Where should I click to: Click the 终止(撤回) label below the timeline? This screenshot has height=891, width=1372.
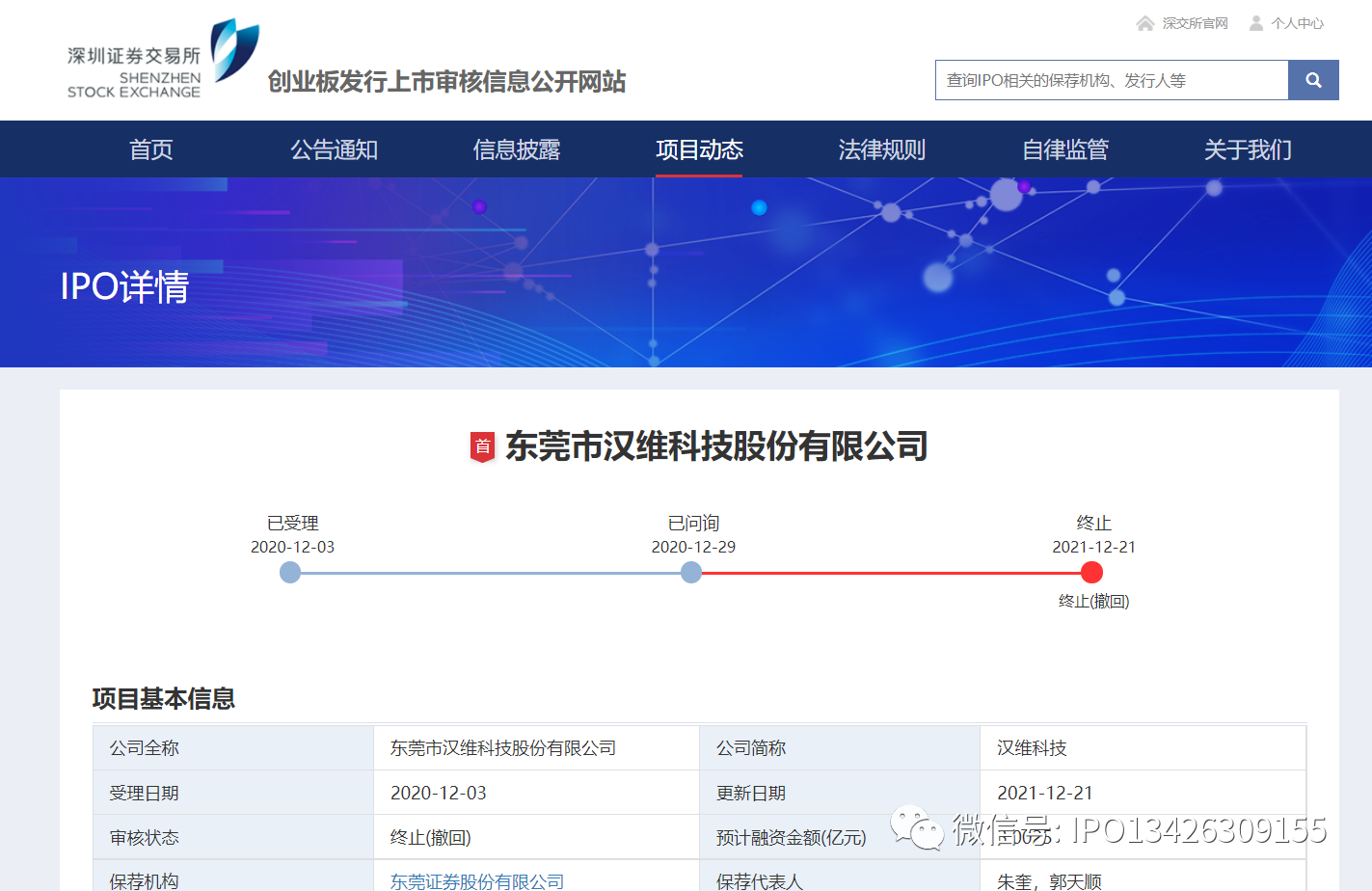[x=1094, y=601]
